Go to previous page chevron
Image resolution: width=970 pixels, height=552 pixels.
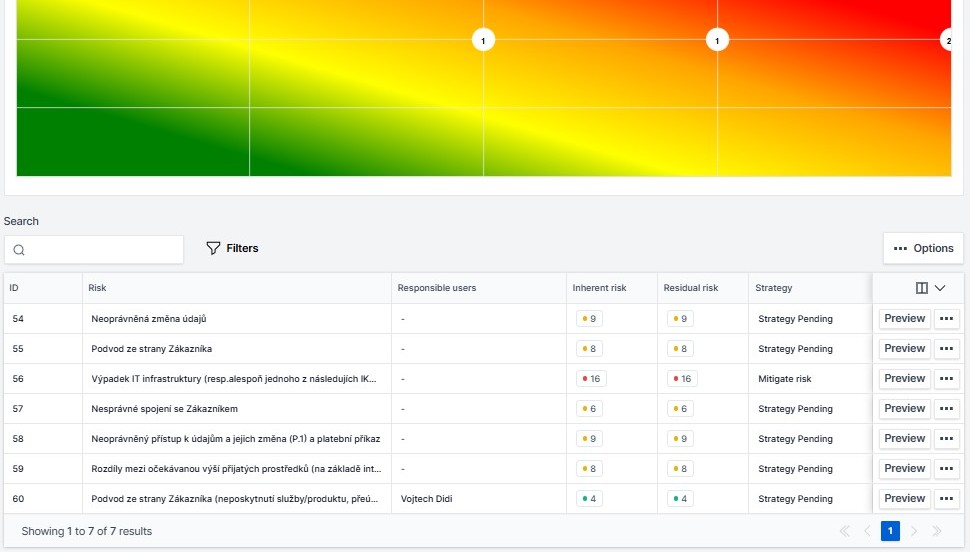coord(867,531)
